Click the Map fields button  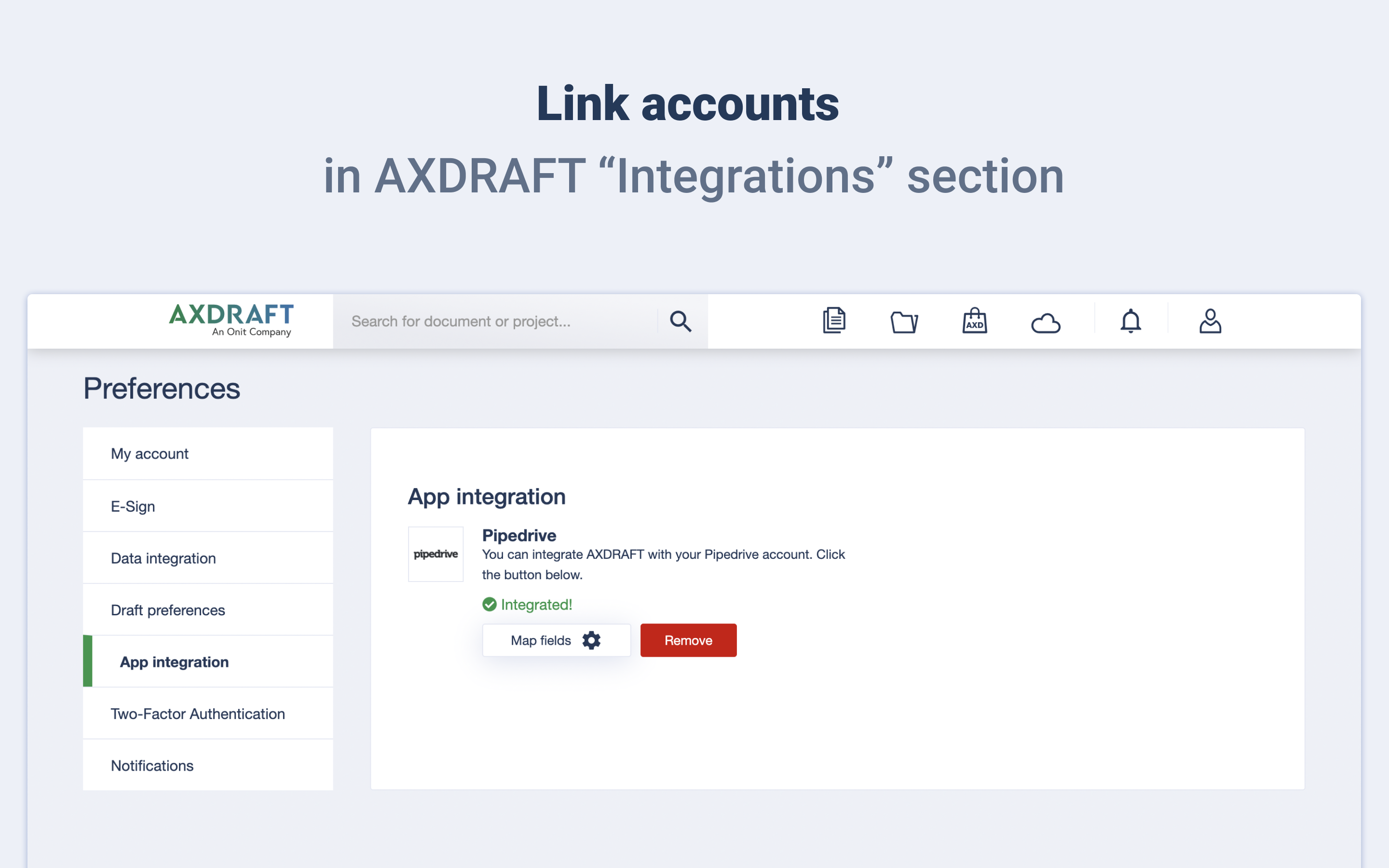[x=556, y=640]
